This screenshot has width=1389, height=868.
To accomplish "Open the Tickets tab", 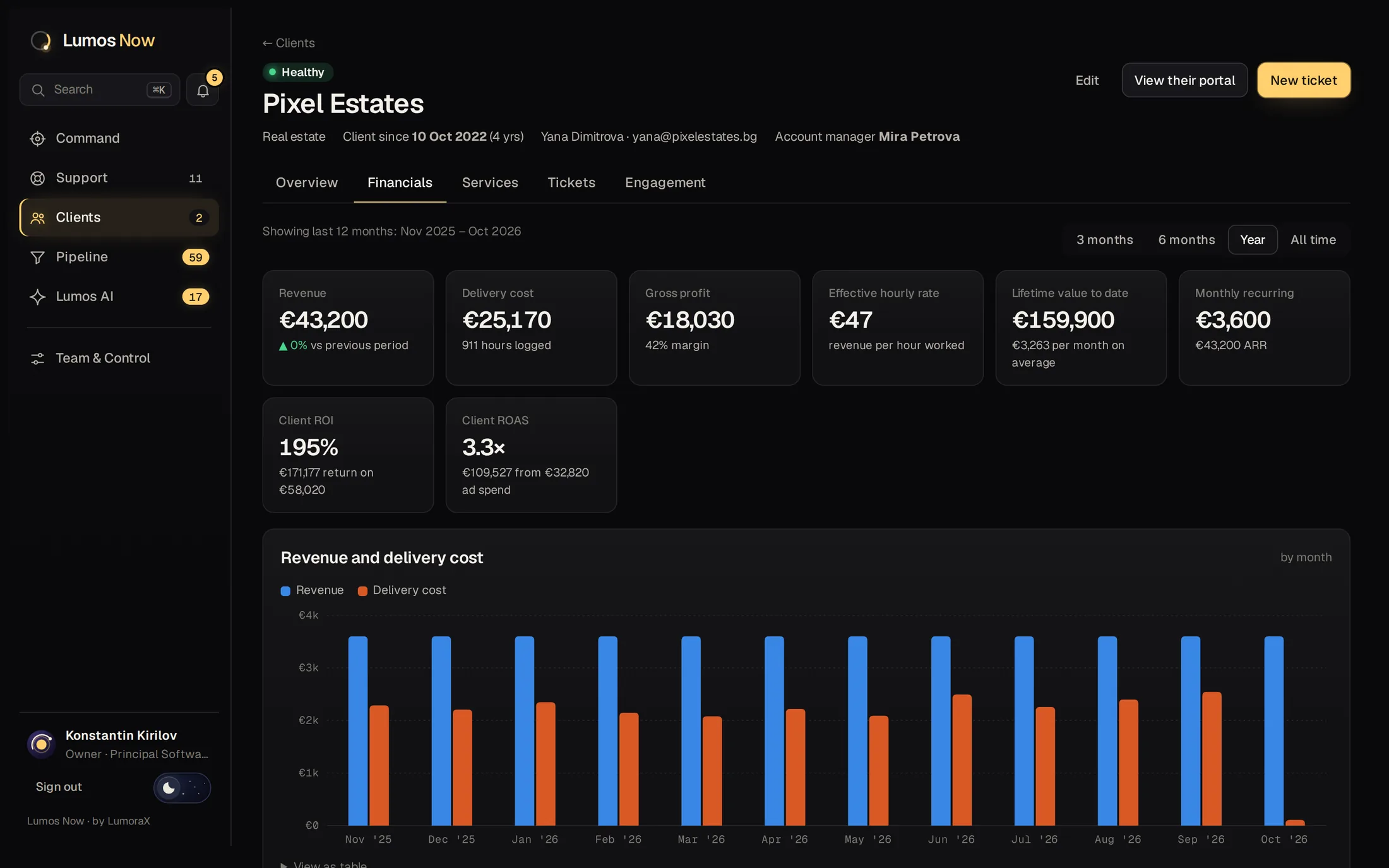I will pos(571,182).
